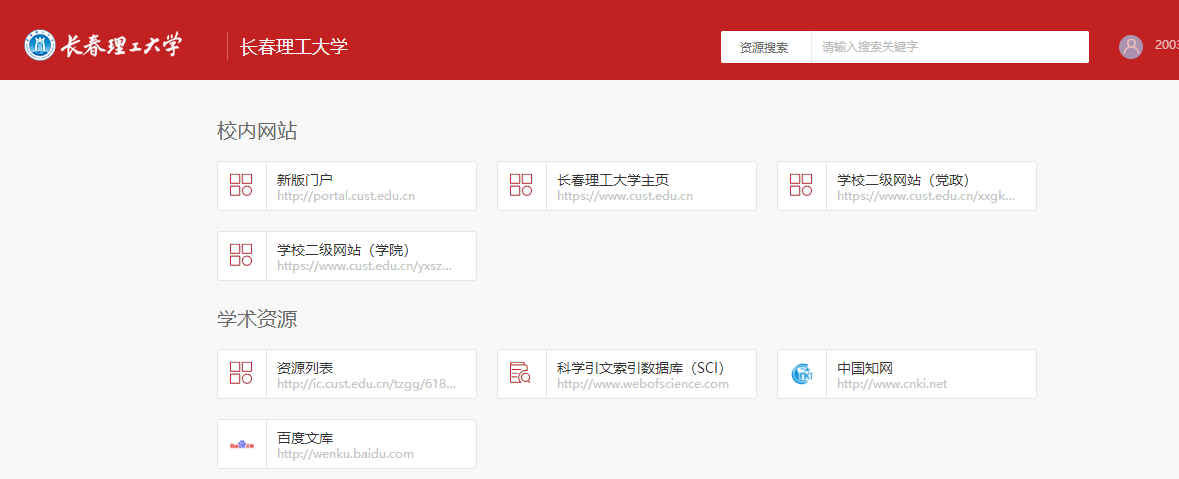Click the 校内网站 section heading

[x=257, y=132]
